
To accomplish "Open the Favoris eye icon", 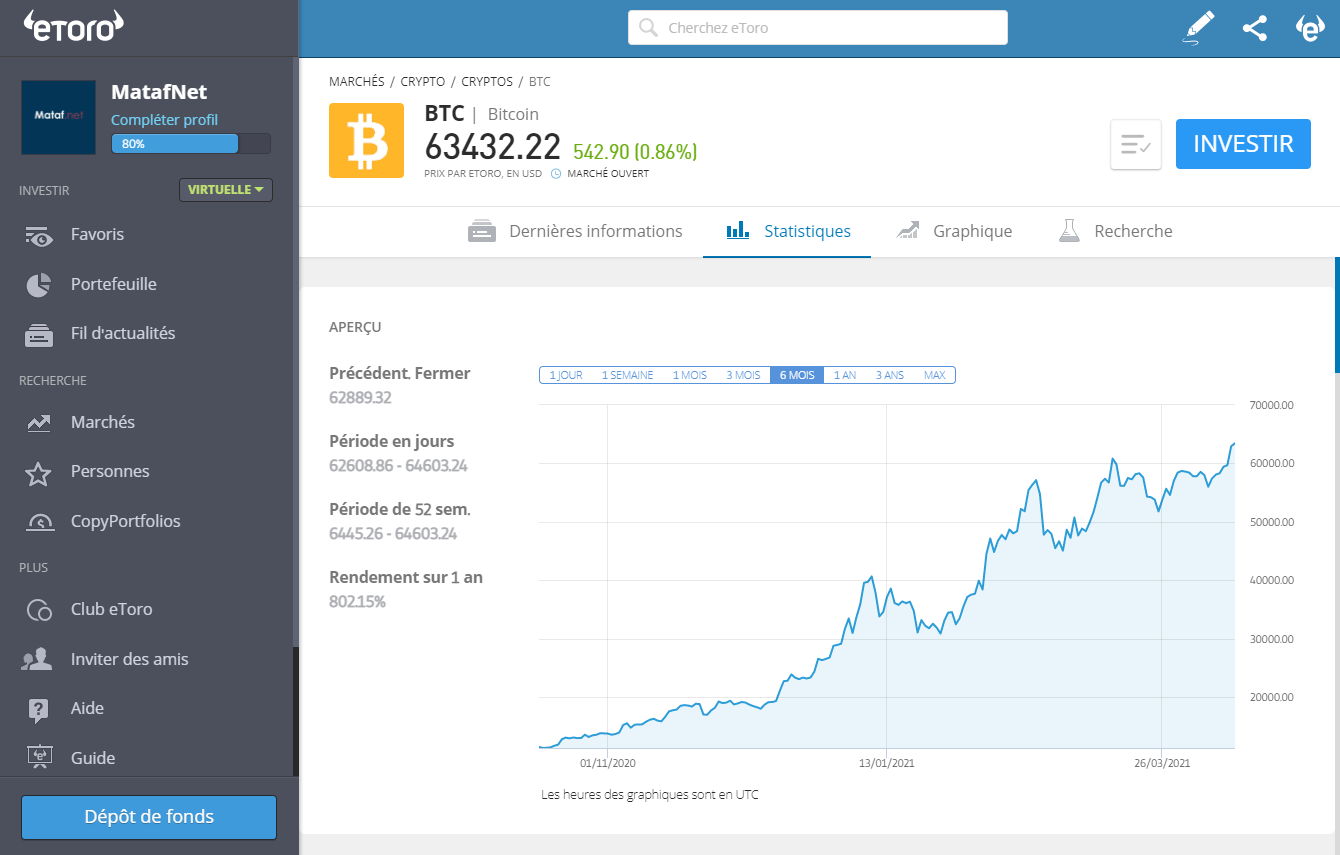I will pos(39,235).
